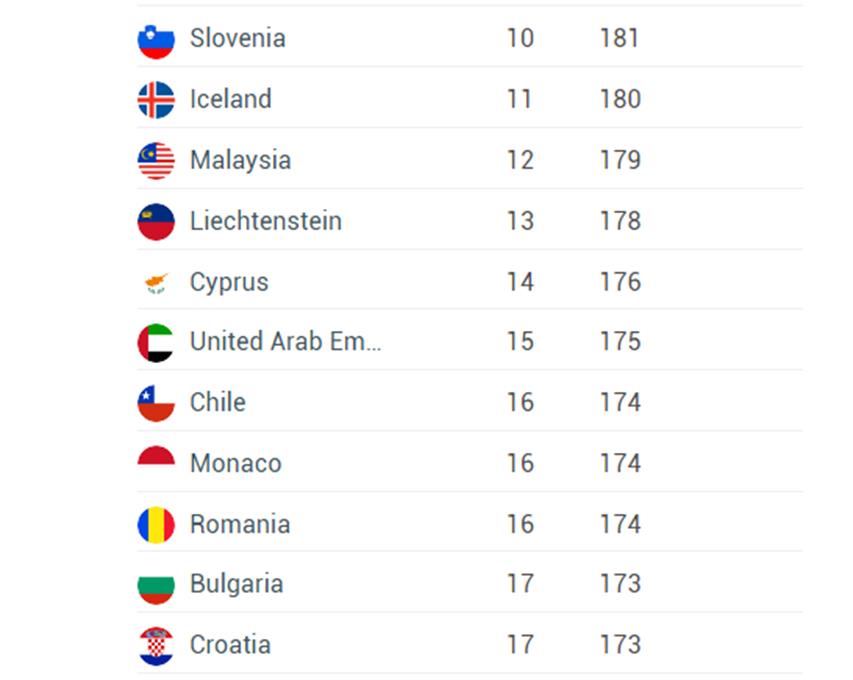Select the Liechtenstein row name
The height and width of the screenshot is (680, 853).
(x=266, y=221)
